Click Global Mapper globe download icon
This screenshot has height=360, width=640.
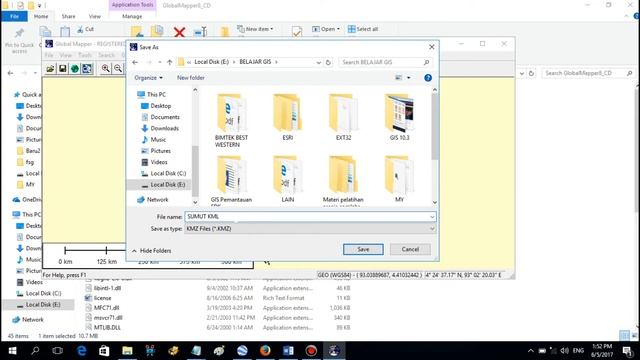point(75,69)
